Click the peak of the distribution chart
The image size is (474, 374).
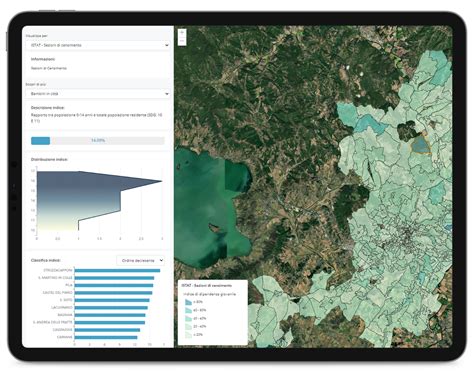coord(161,181)
